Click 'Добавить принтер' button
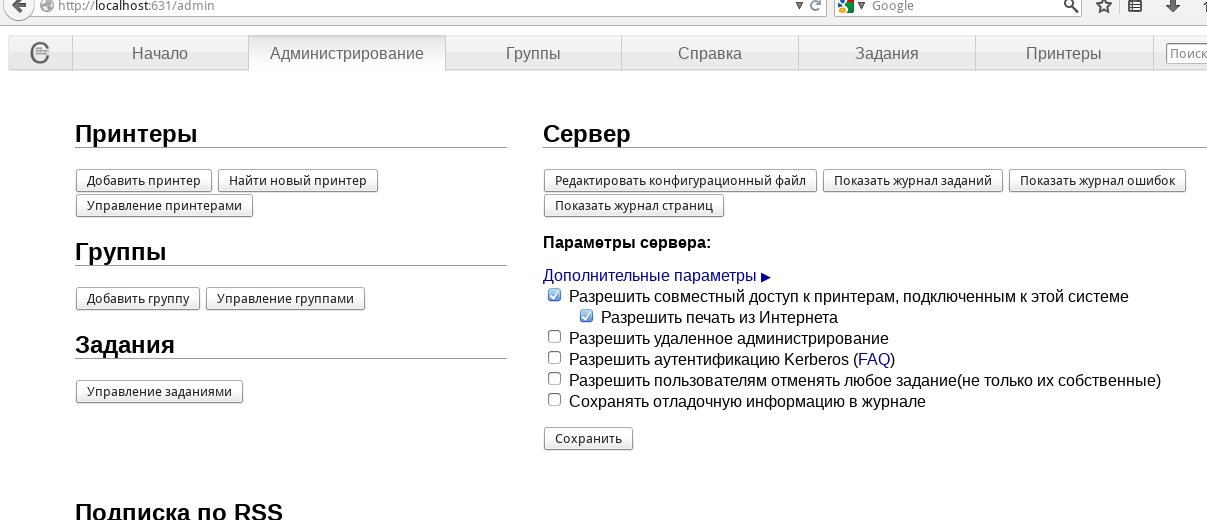 tap(144, 181)
